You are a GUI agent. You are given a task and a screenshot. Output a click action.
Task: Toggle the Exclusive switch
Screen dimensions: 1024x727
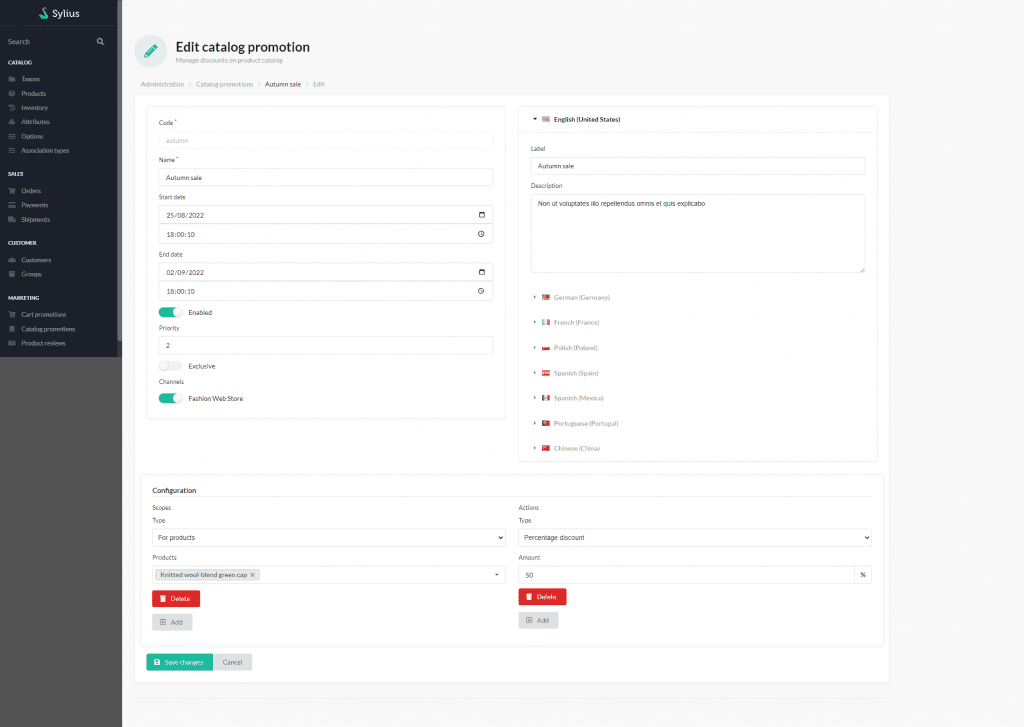point(170,366)
